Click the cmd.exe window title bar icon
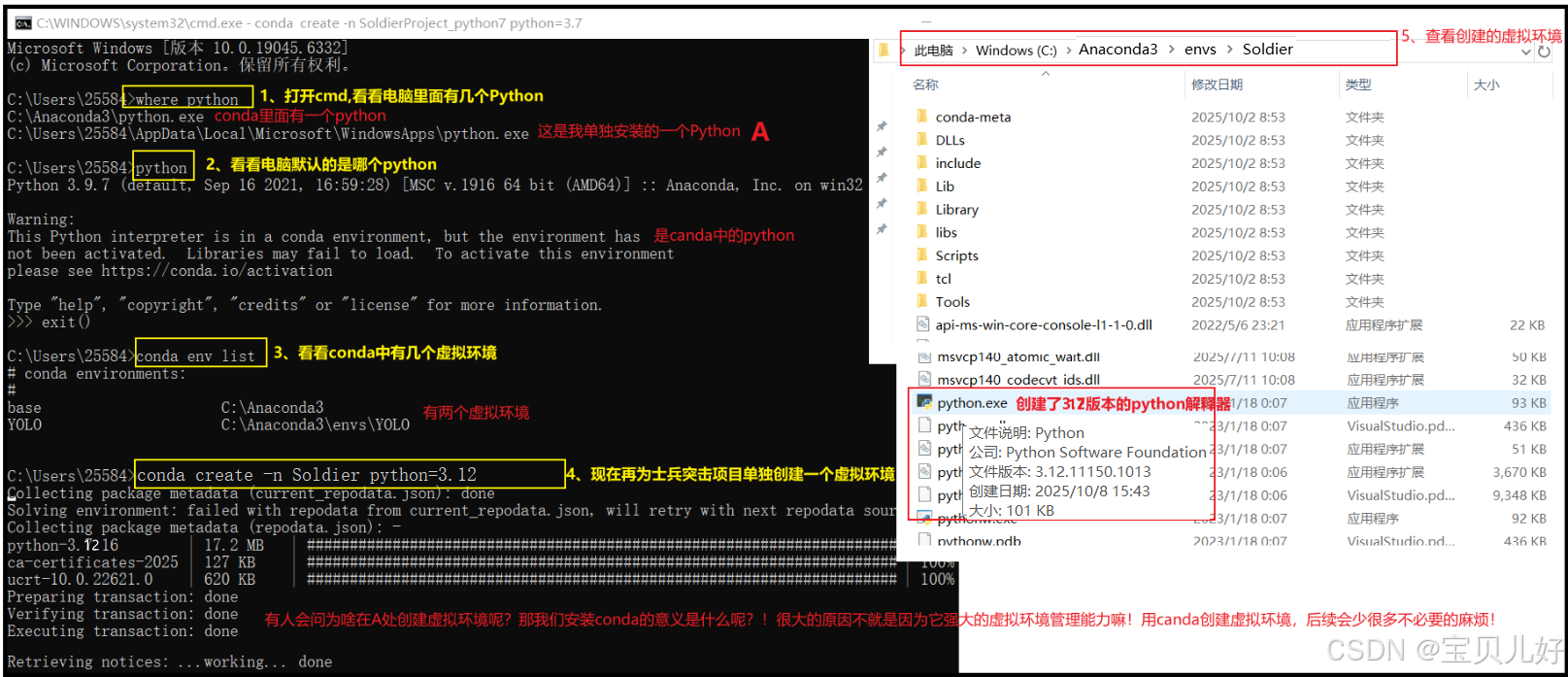The width and height of the screenshot is (1568, 677). pos(23,23)
